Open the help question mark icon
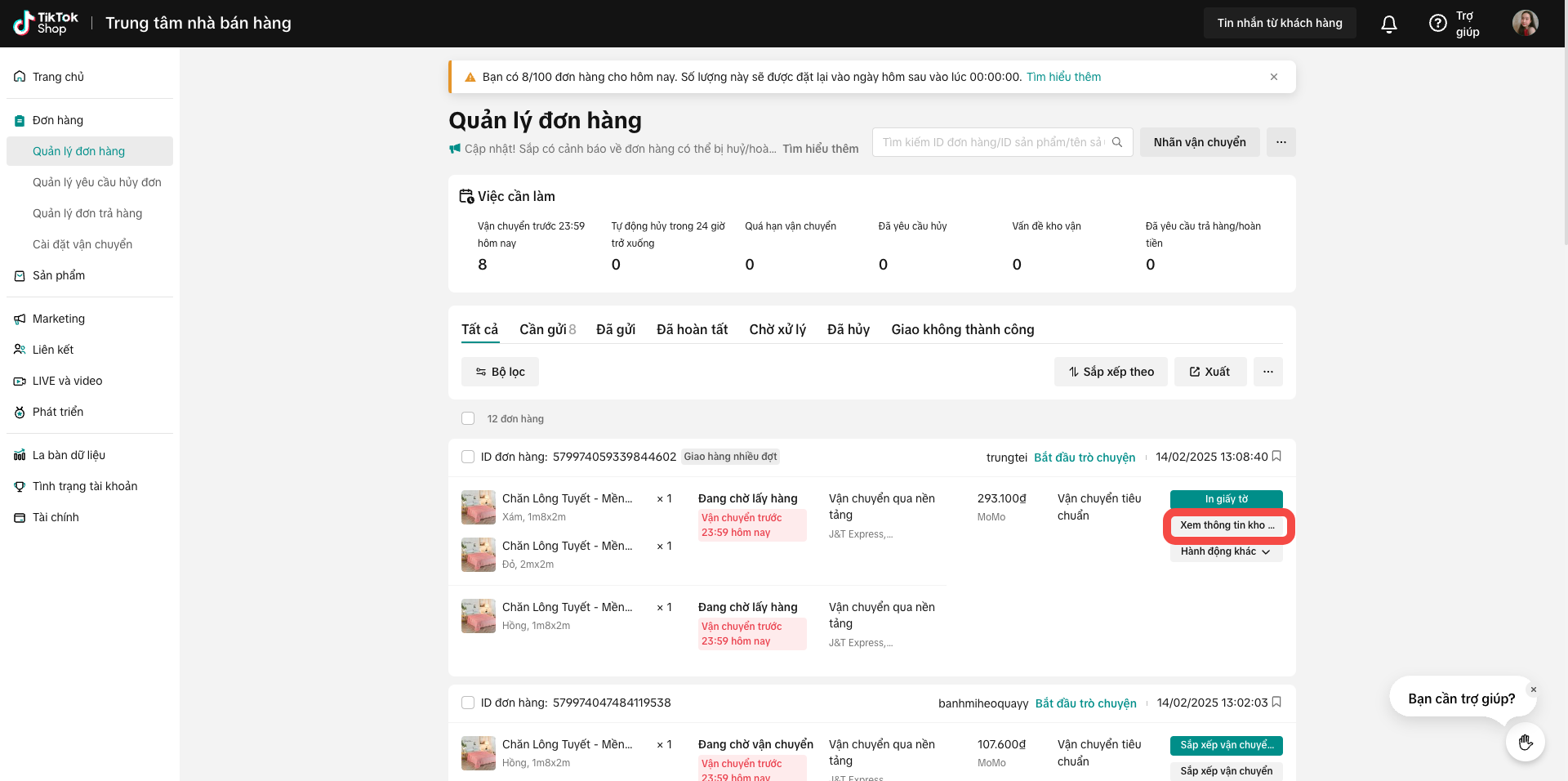 (x=1437, y=24)
